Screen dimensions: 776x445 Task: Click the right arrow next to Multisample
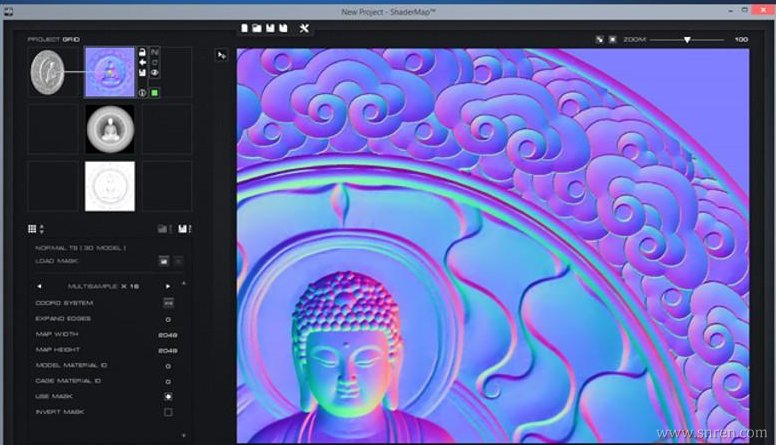coord(169,286)
